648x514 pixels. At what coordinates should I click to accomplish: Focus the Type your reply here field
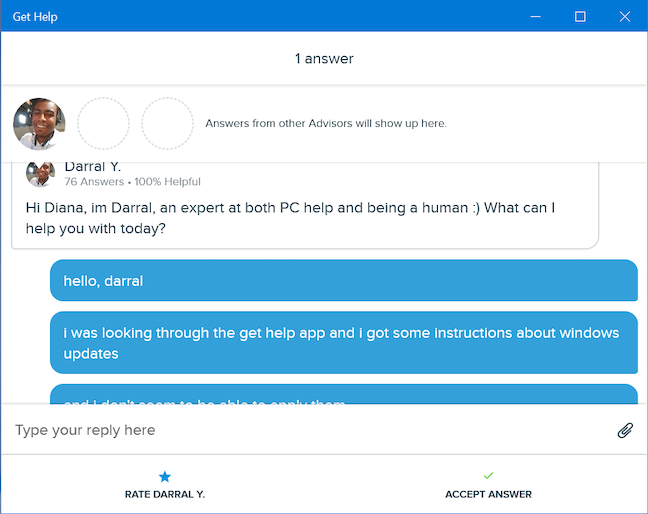[300, 430]
